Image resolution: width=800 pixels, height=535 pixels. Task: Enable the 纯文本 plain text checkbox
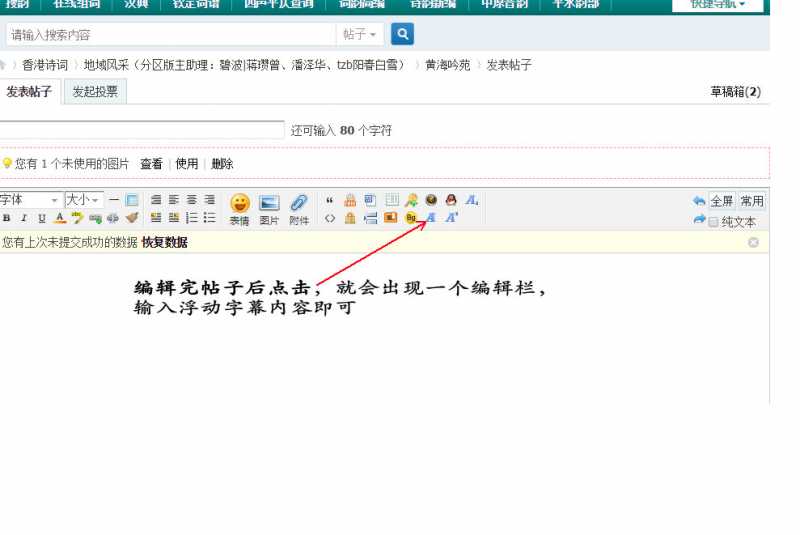click(x=713, y=221)
